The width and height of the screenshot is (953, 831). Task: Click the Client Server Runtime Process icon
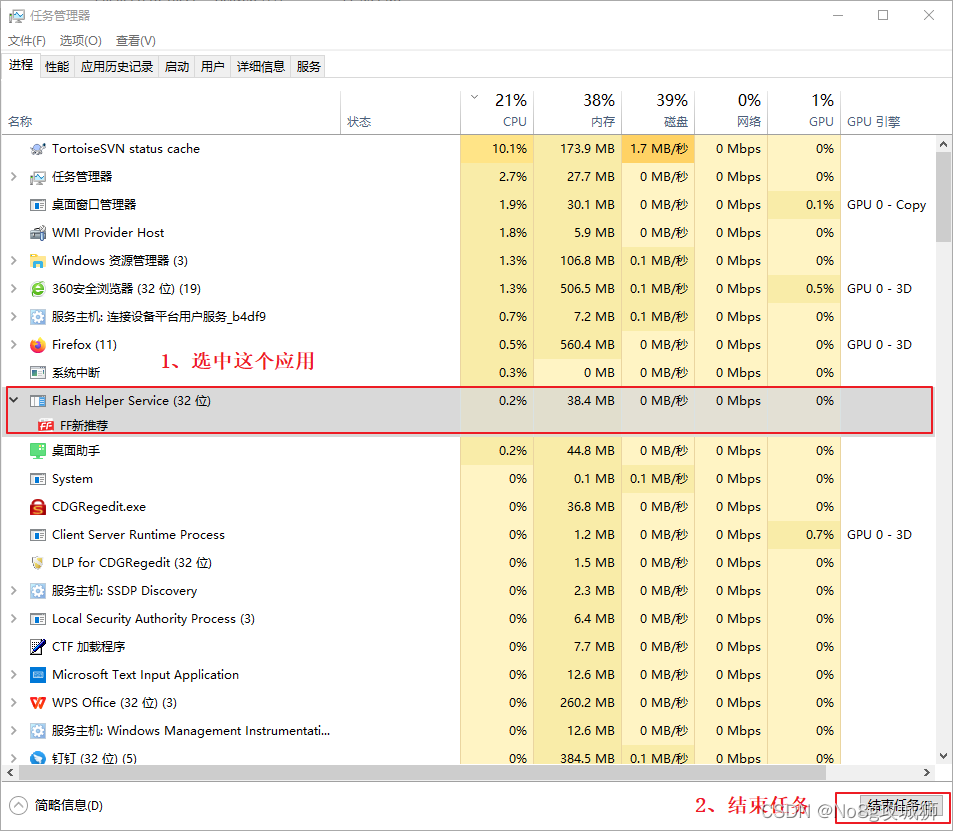(38, 535)
